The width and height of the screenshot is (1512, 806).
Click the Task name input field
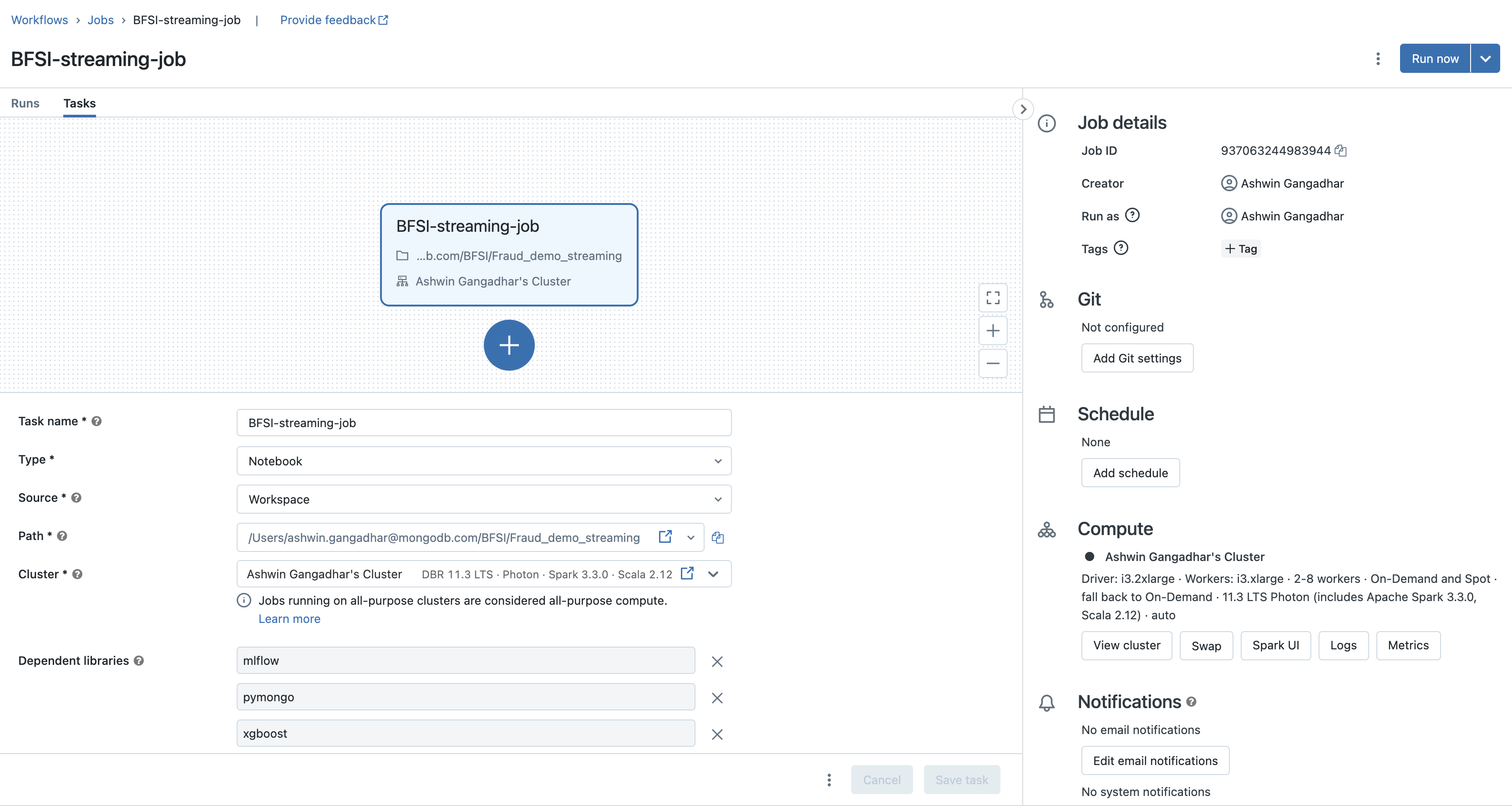tap(484, 423)
